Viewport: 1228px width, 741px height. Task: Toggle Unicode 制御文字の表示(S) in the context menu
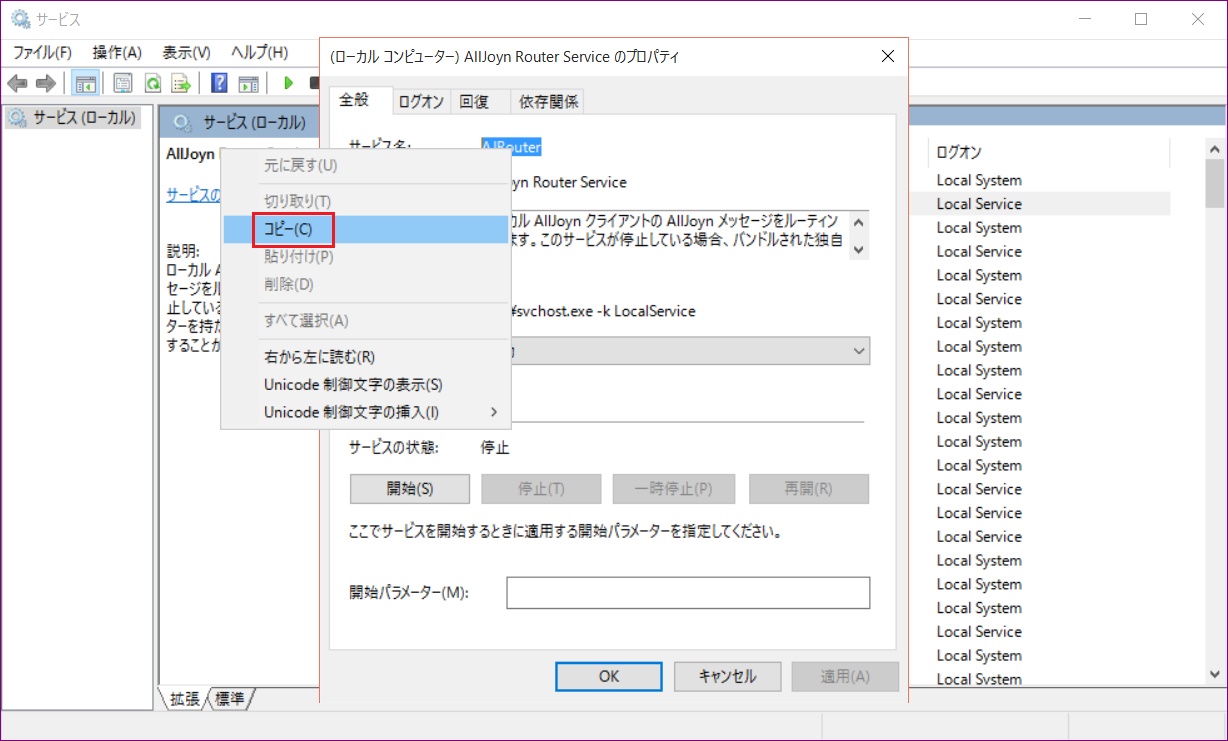(x=365, y=385)
